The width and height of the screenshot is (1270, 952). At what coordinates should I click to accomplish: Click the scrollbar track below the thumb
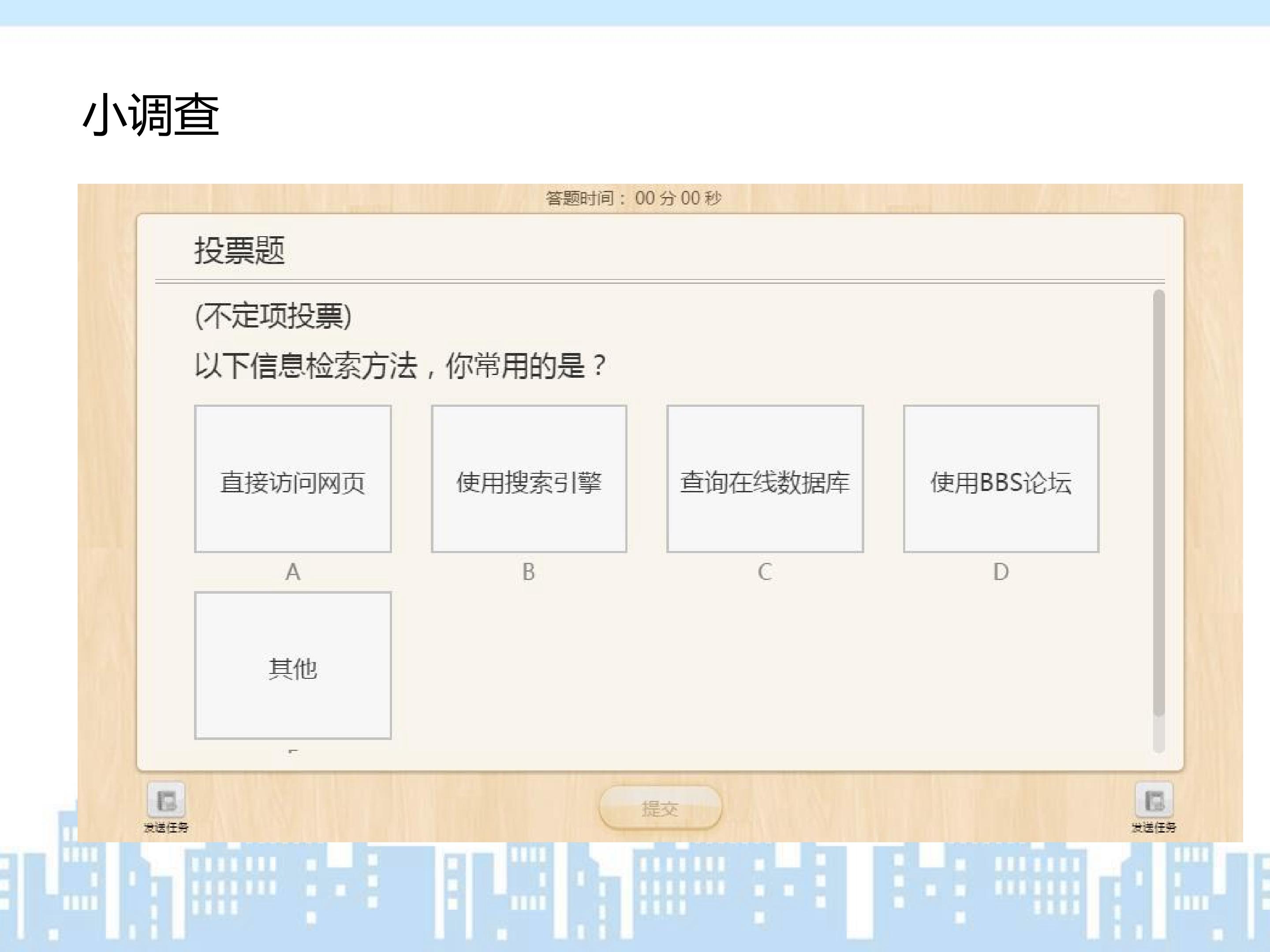click(1158, 735)
